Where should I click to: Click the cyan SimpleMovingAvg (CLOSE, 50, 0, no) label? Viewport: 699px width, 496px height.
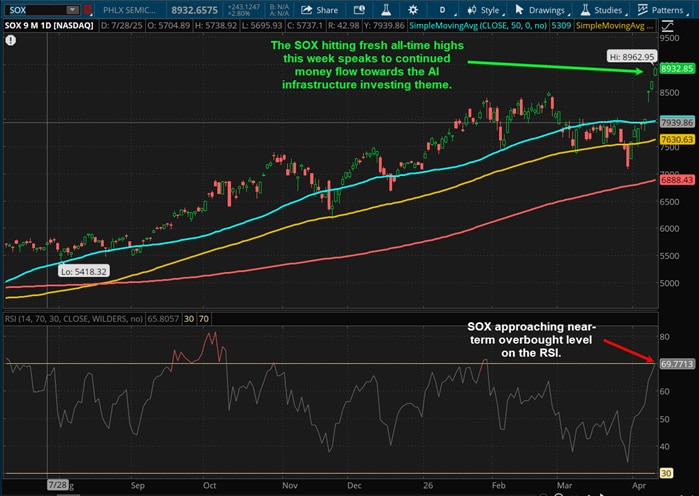click(478, 25)
